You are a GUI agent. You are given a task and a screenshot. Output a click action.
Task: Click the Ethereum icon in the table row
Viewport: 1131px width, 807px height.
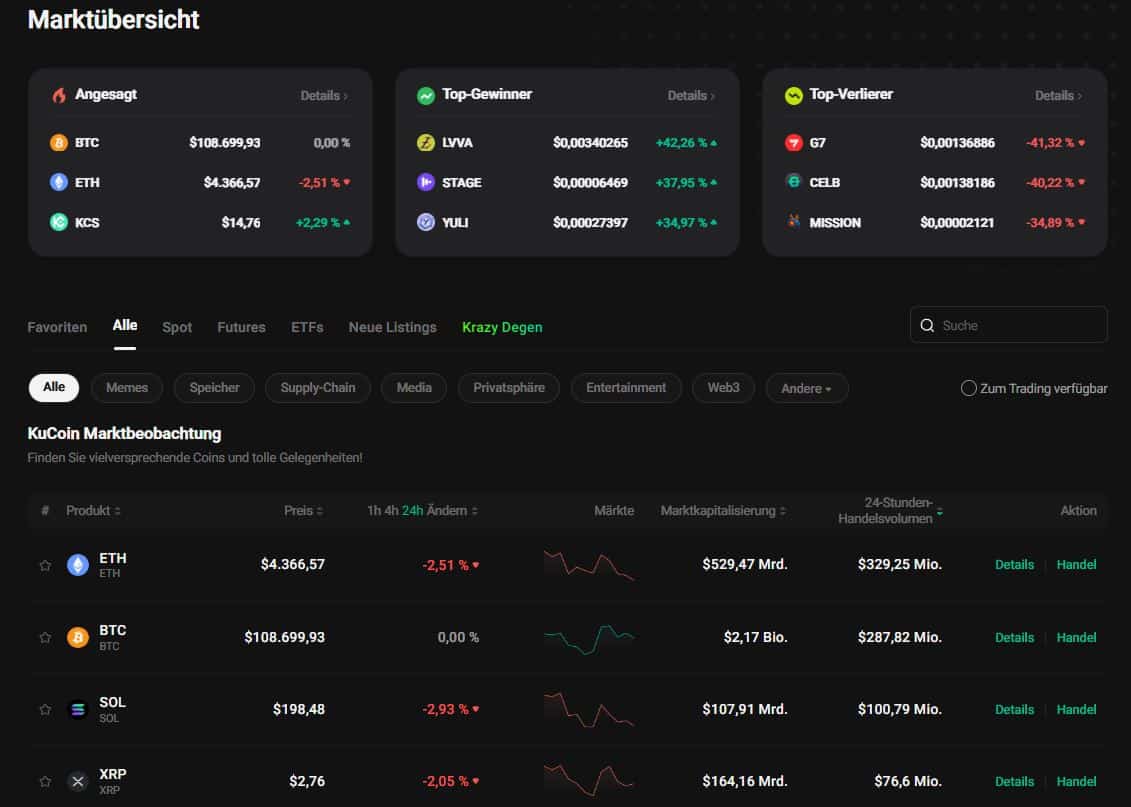point(77,565)
